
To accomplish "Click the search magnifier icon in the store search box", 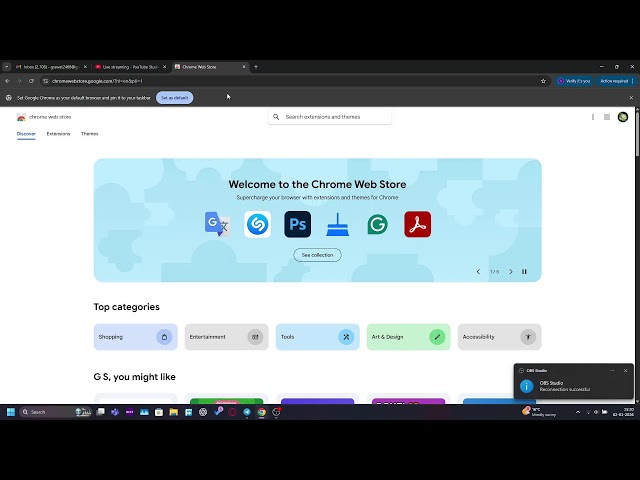I will (x=276, y=117).
